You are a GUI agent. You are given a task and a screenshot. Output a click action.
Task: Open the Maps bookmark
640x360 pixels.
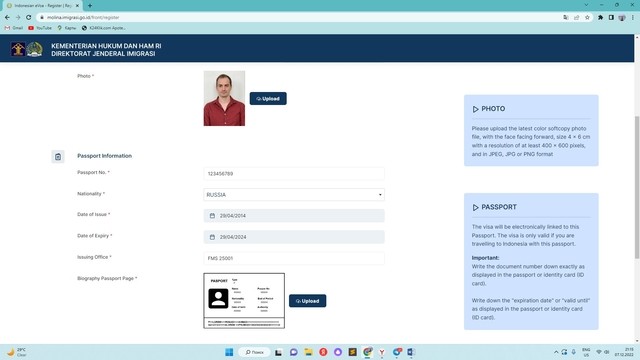pos(67,28)
